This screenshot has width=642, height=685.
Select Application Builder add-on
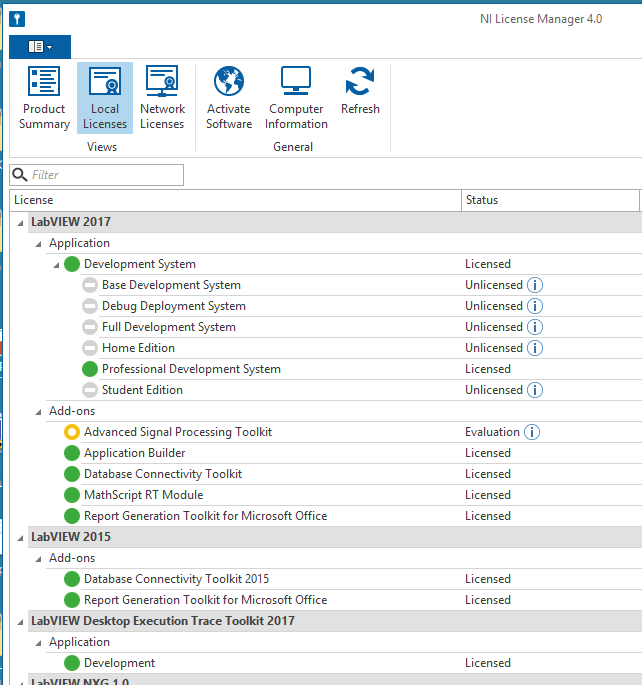pos(135,453)
